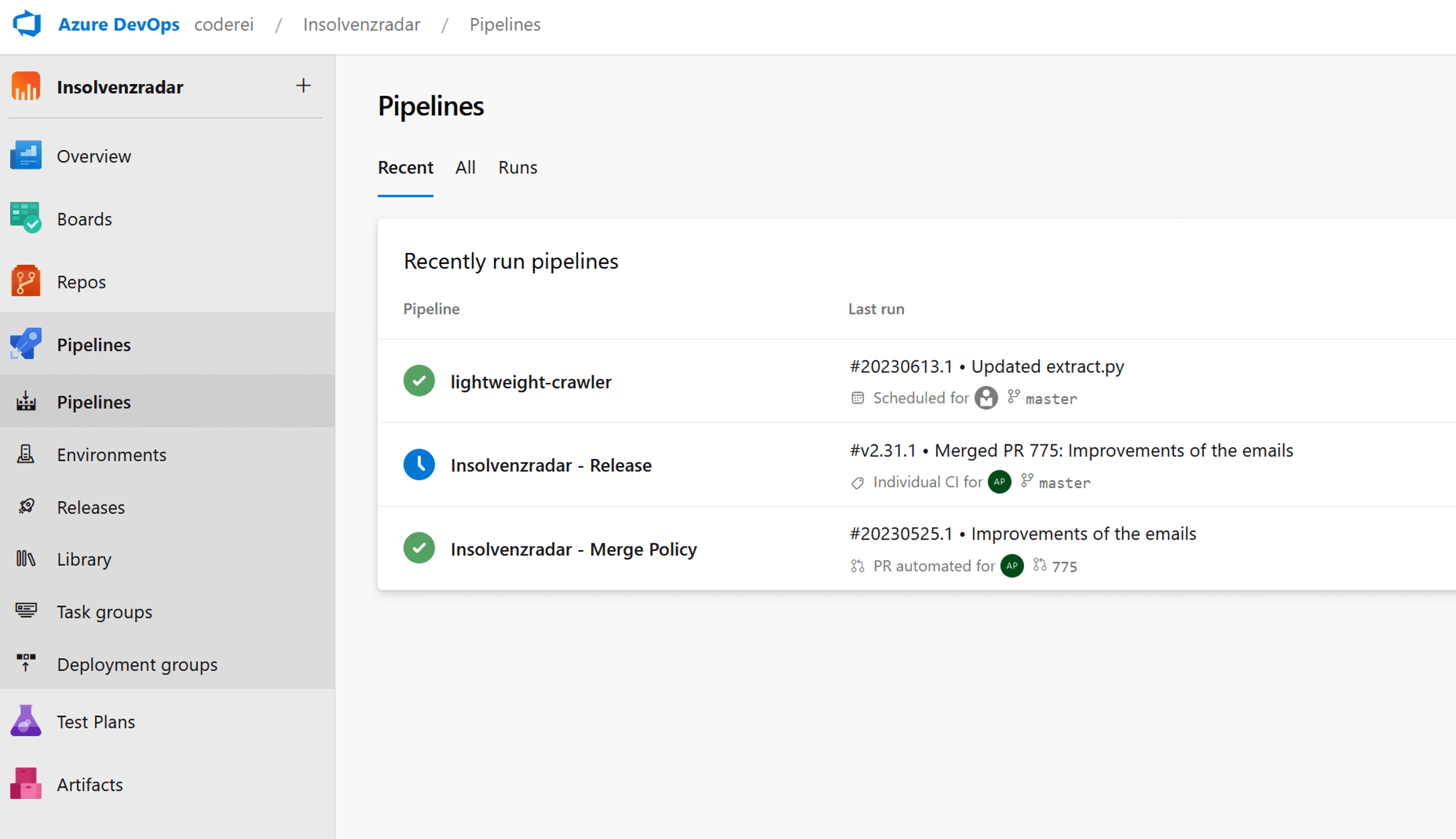Screen dimensions: 1456x839
Task: Open the Environments icon
Action: (x=26, y=454)
